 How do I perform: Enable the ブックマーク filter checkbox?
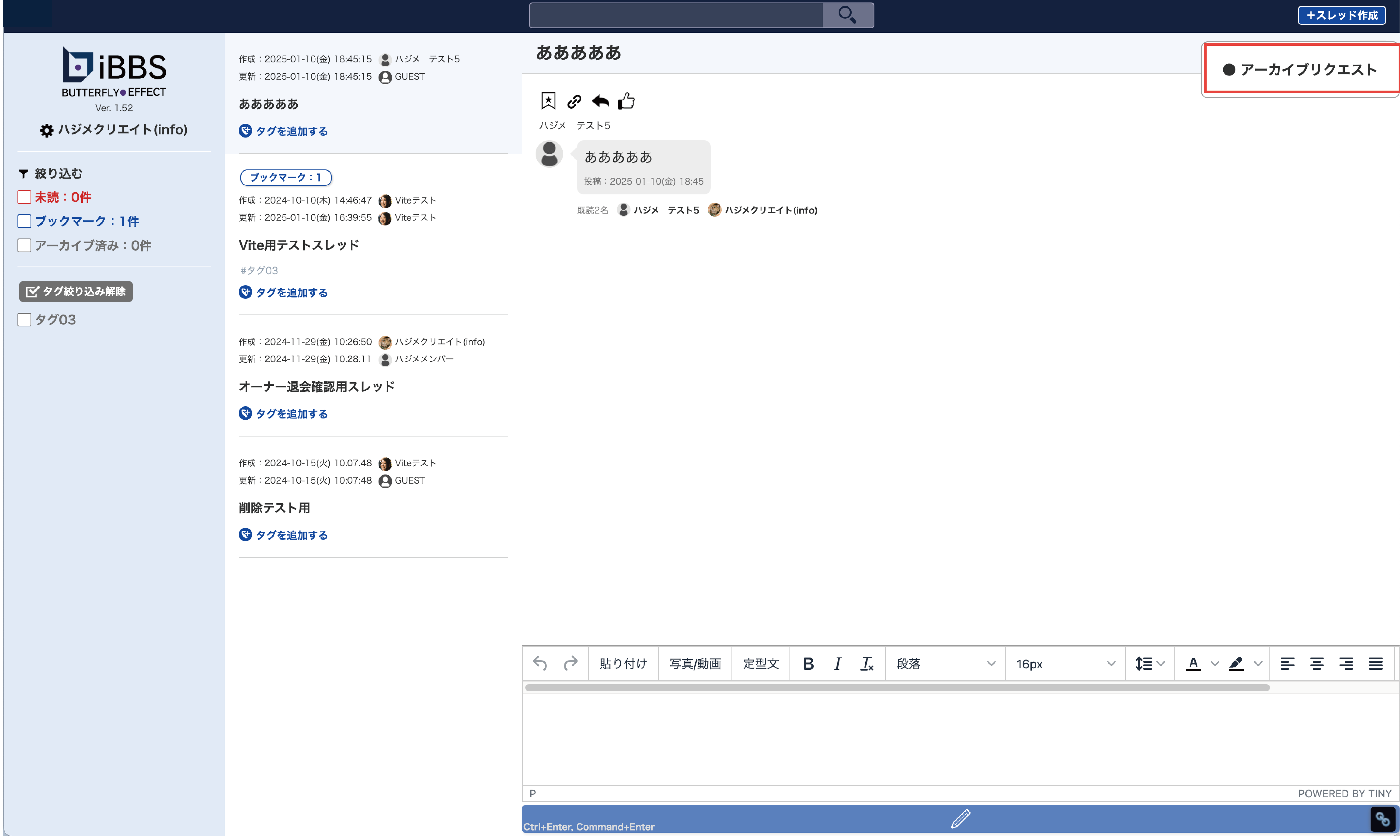(24, 221)
